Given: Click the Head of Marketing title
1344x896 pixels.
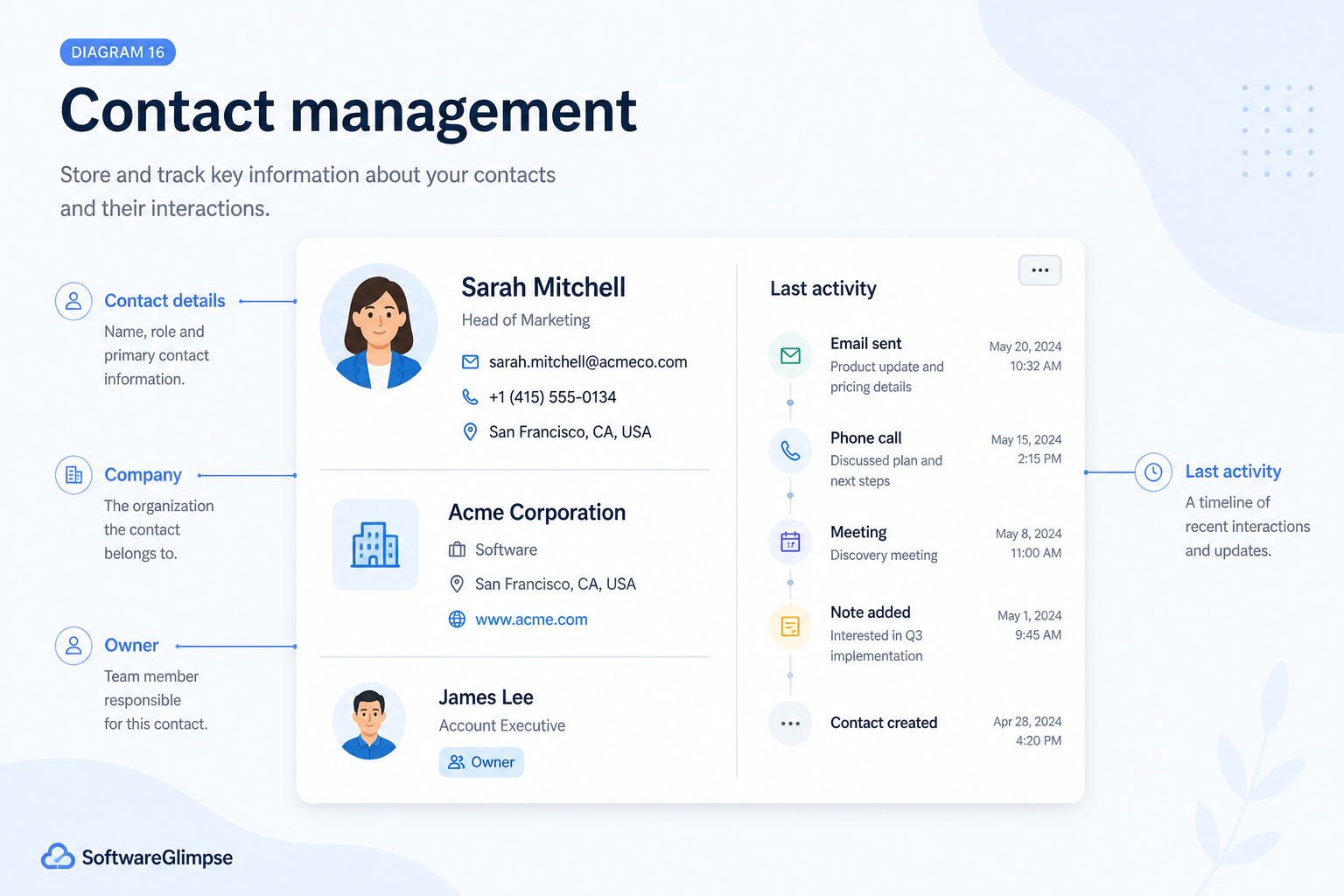Looking at the screenshot, I should coord(526,320).
